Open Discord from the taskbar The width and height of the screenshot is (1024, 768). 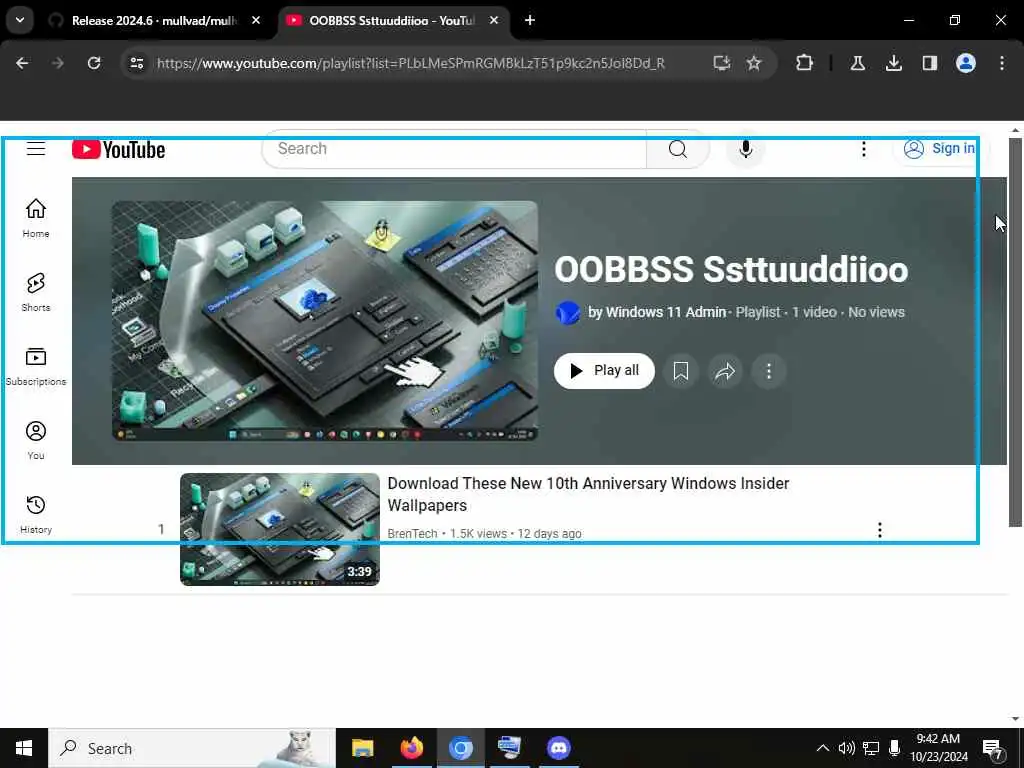coord(558,748)
